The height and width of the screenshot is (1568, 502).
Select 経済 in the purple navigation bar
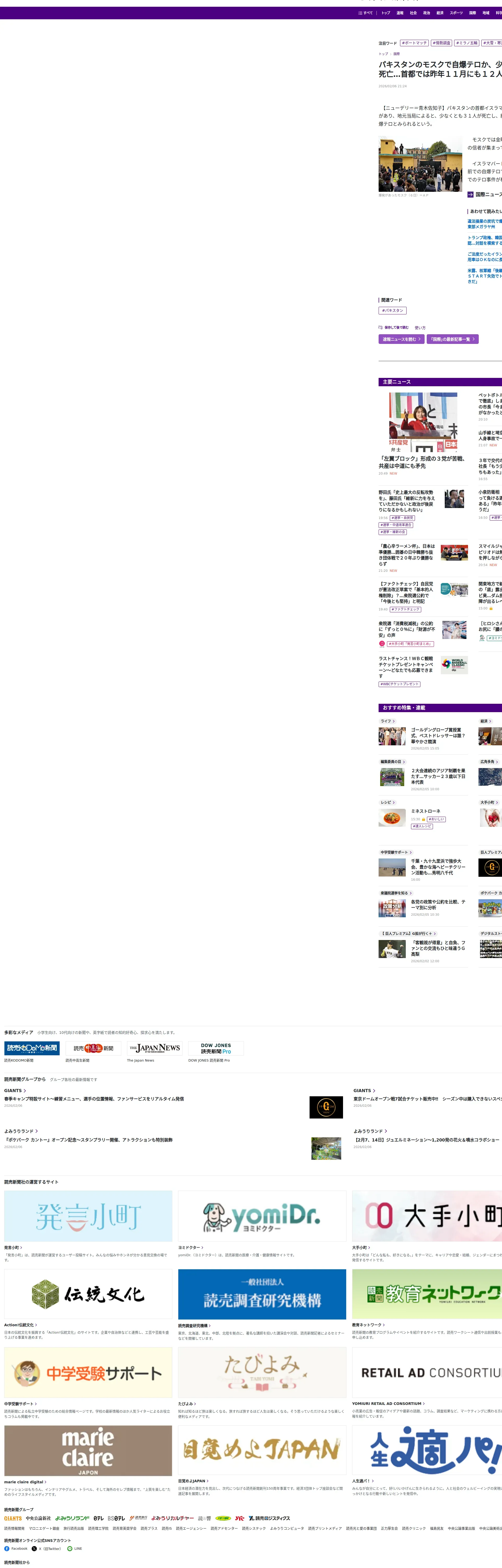point(440,13)
